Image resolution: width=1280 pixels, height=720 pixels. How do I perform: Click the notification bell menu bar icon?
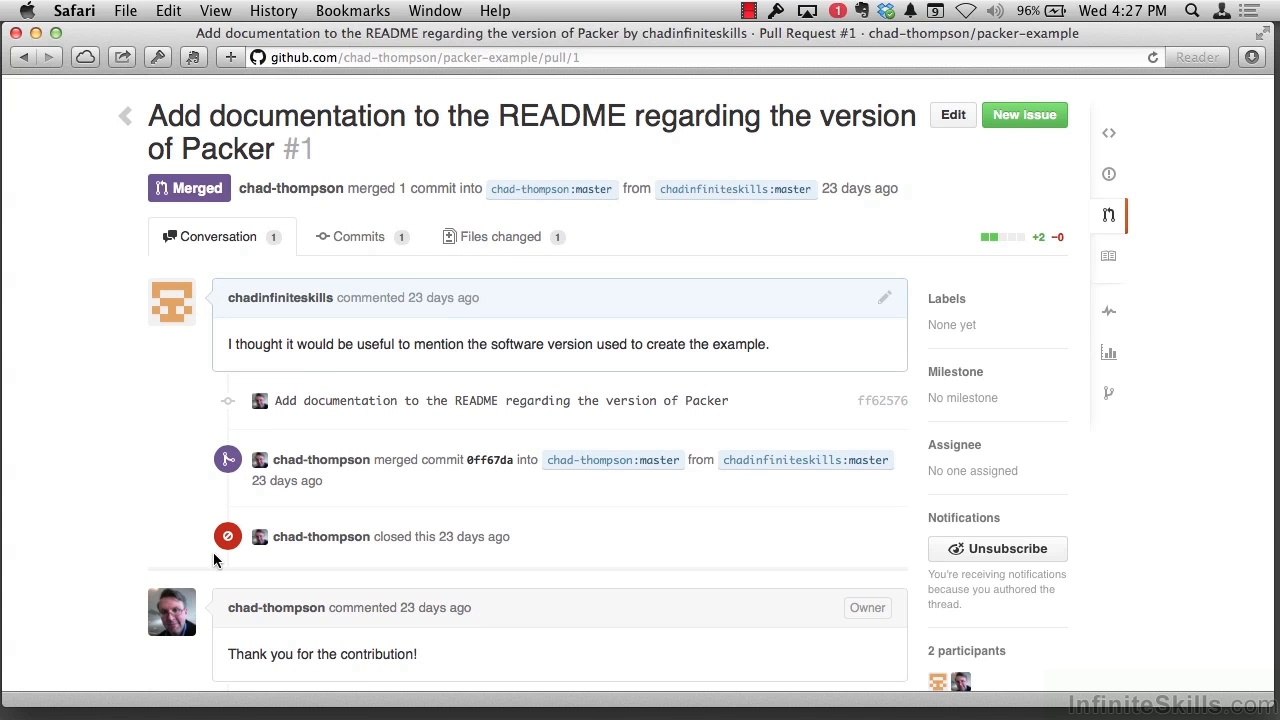[x=910, y=11]
